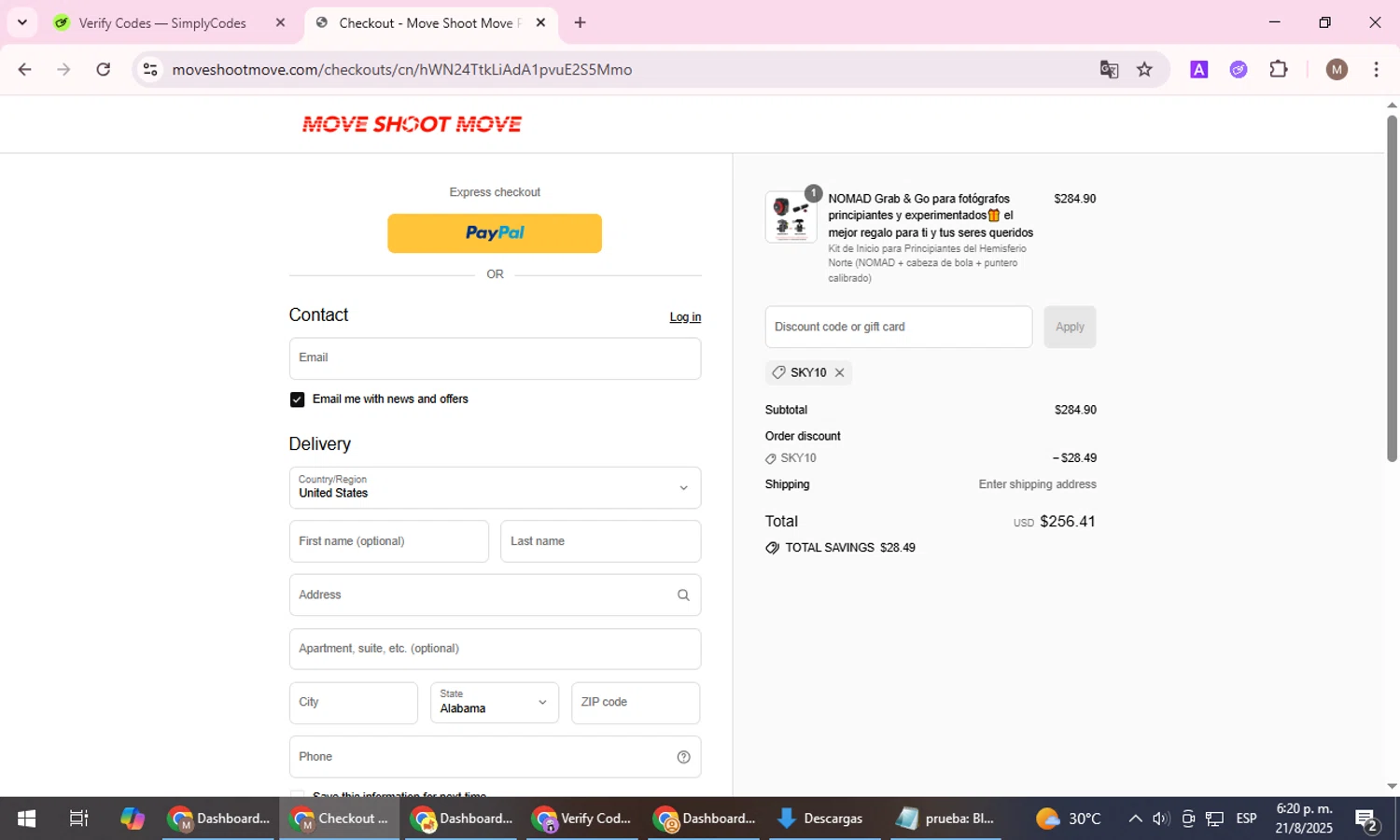
Task: Open the Chrome profile avatar M
Action: pyautogui.click(x=1337, y=69)
